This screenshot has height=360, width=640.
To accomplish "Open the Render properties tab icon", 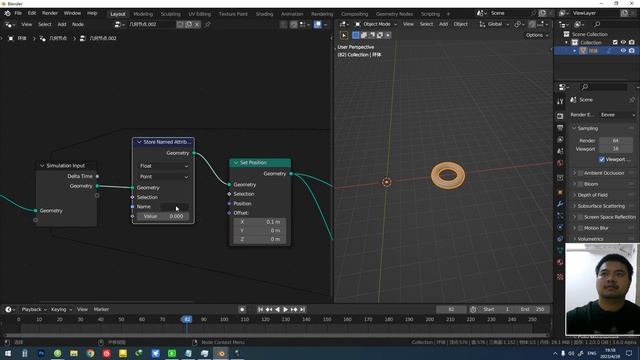I will coord(560,116).
